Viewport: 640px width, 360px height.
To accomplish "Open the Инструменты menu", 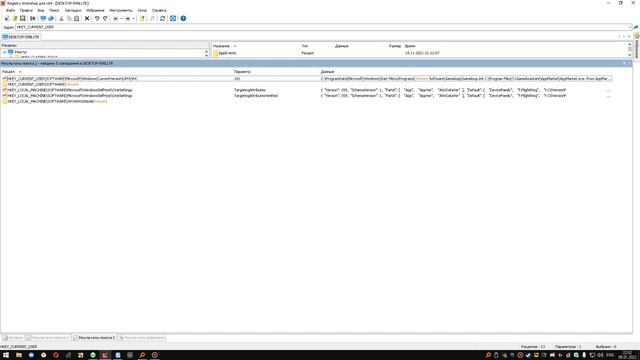I will pyautogui.click(x=121, y=10).
